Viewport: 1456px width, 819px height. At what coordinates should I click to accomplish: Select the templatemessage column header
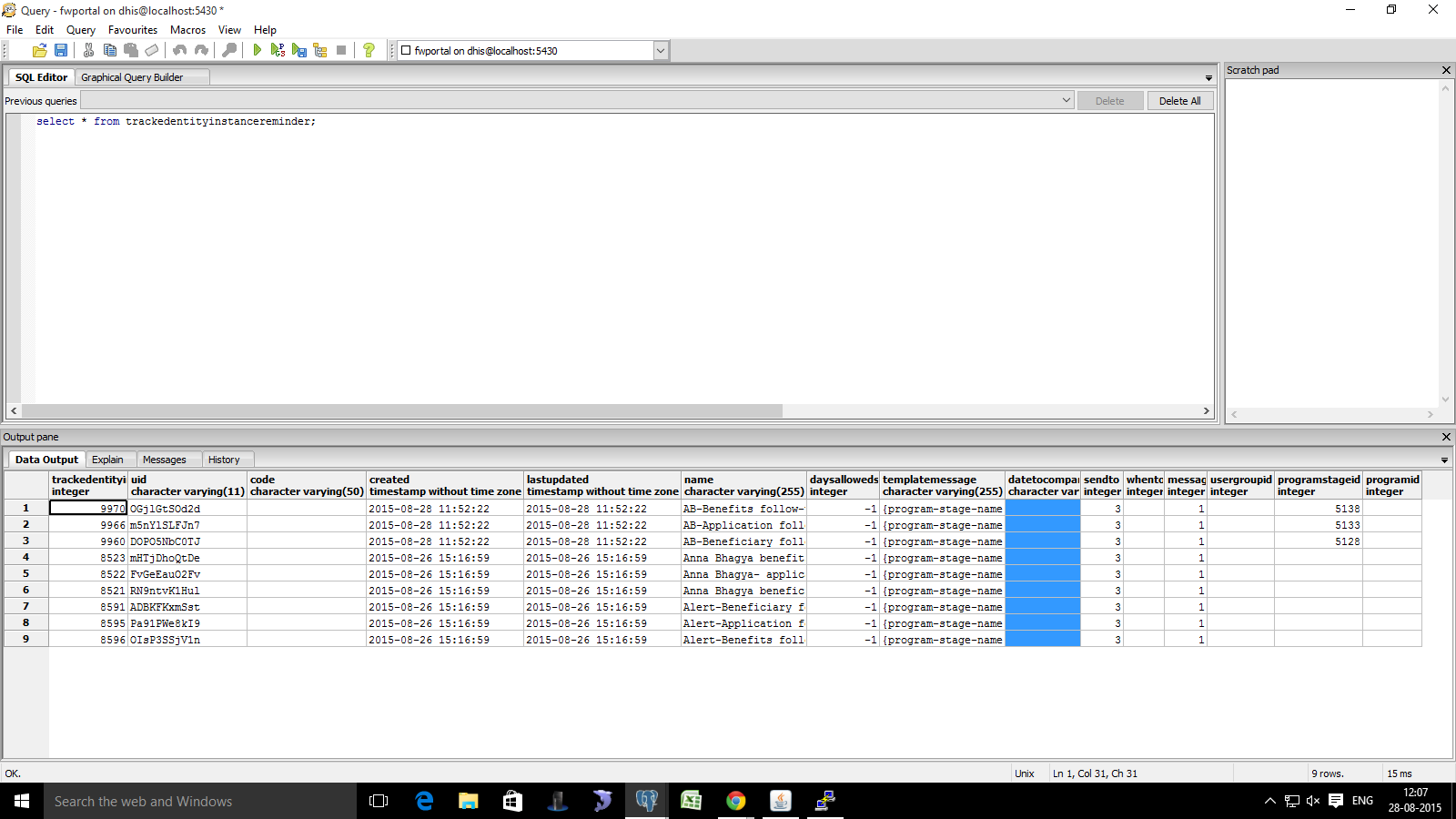pos(942,485)
